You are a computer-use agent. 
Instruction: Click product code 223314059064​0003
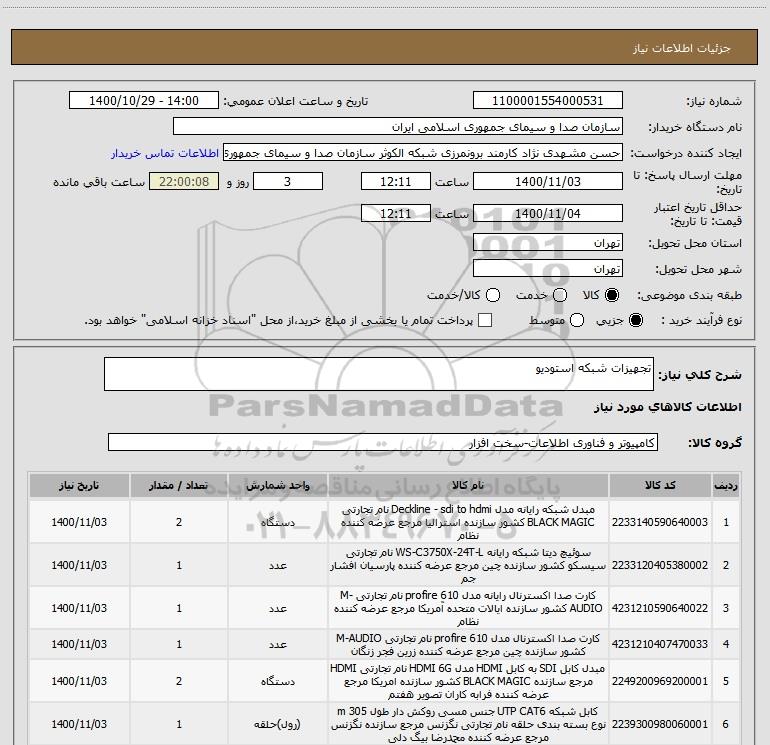(x=660, y=522)
